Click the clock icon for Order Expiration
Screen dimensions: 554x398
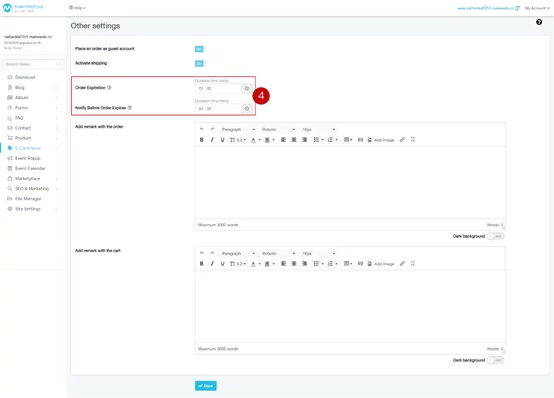point(247,88)
